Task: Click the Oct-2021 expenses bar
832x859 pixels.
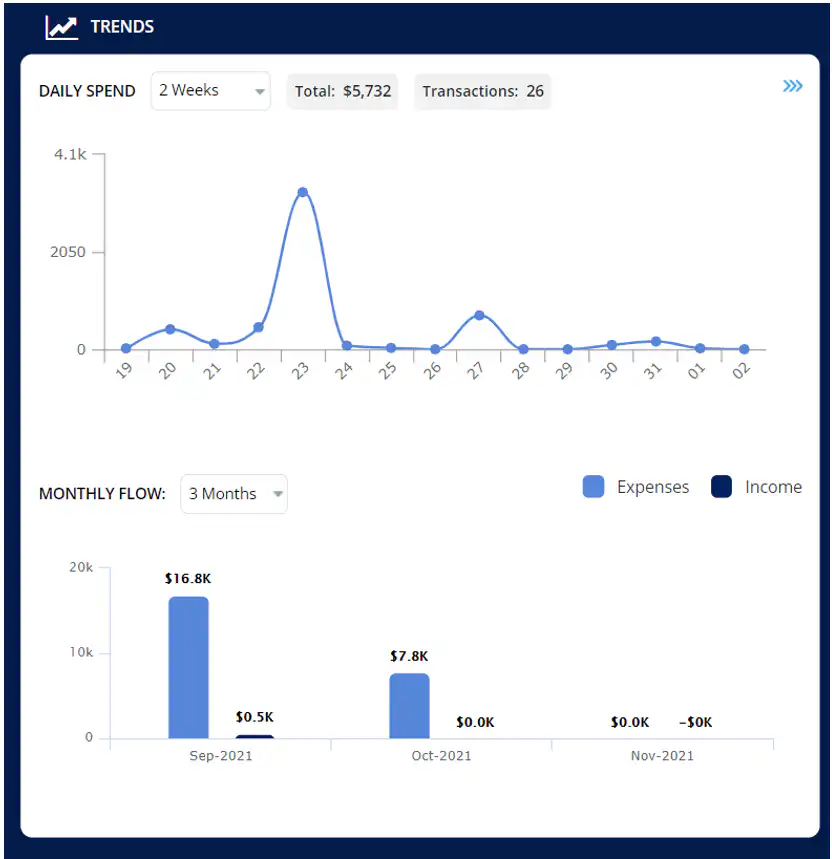Action: point(409,705)
